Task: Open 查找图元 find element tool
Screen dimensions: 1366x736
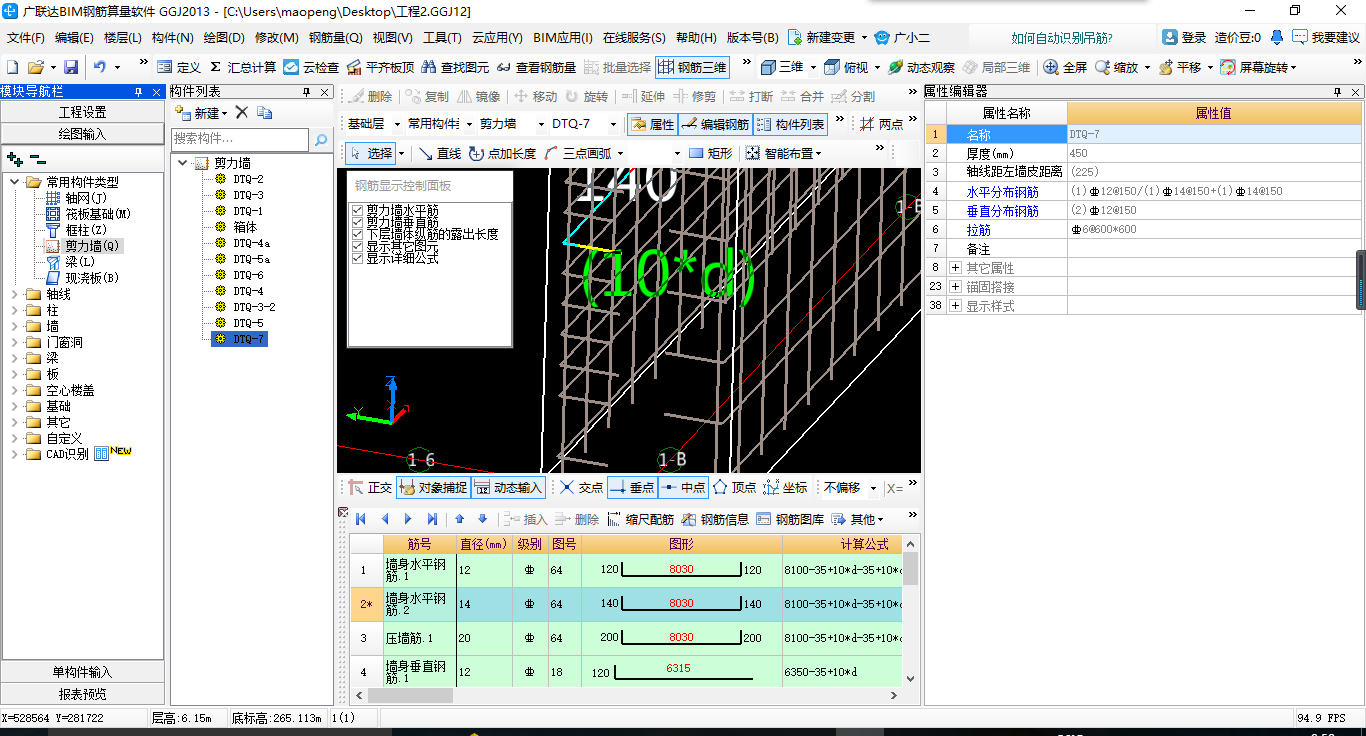Action: (x=455, y=67)
